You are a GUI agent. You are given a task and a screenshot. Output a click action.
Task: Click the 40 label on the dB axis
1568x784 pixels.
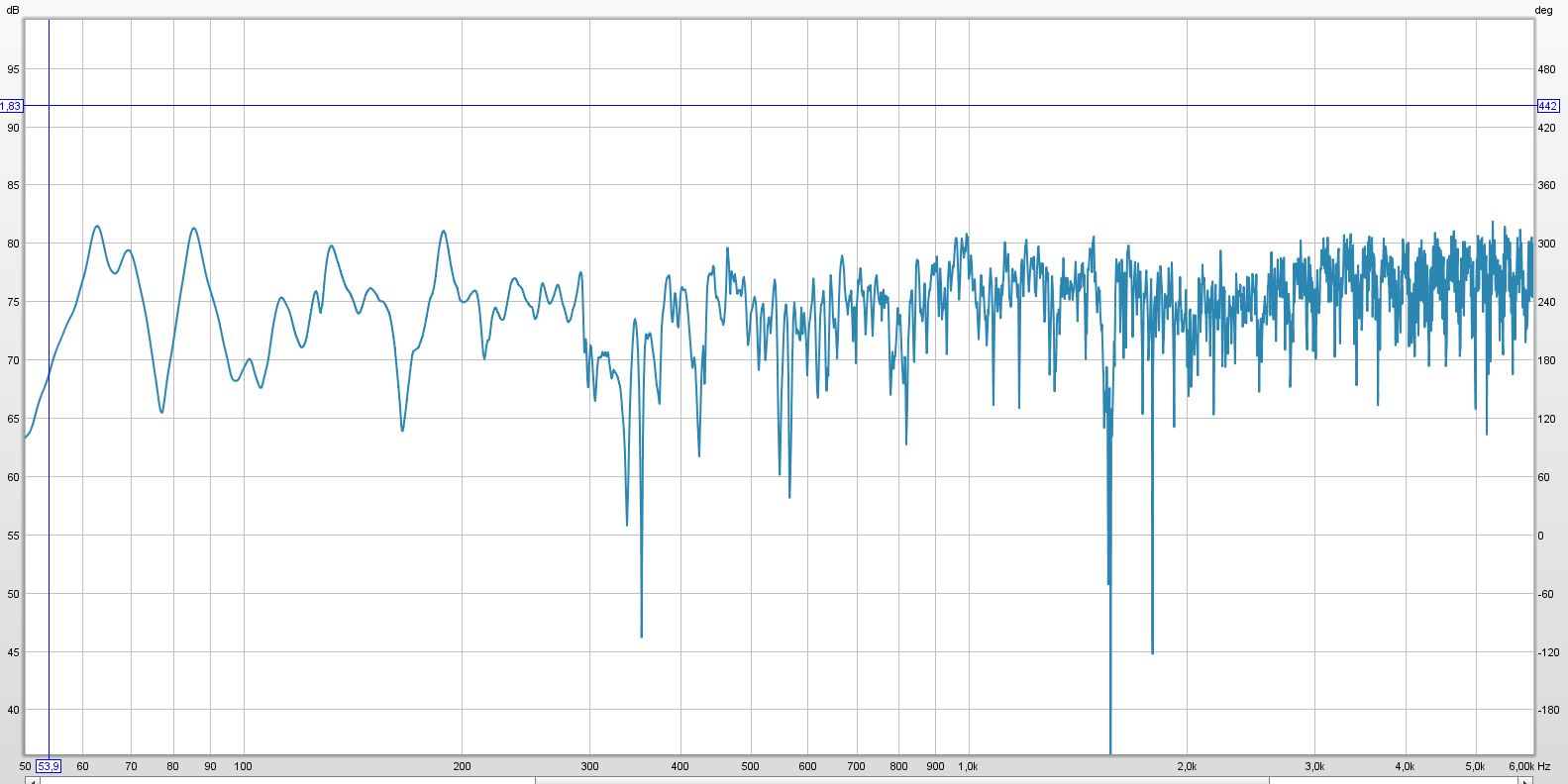point(13,710)
